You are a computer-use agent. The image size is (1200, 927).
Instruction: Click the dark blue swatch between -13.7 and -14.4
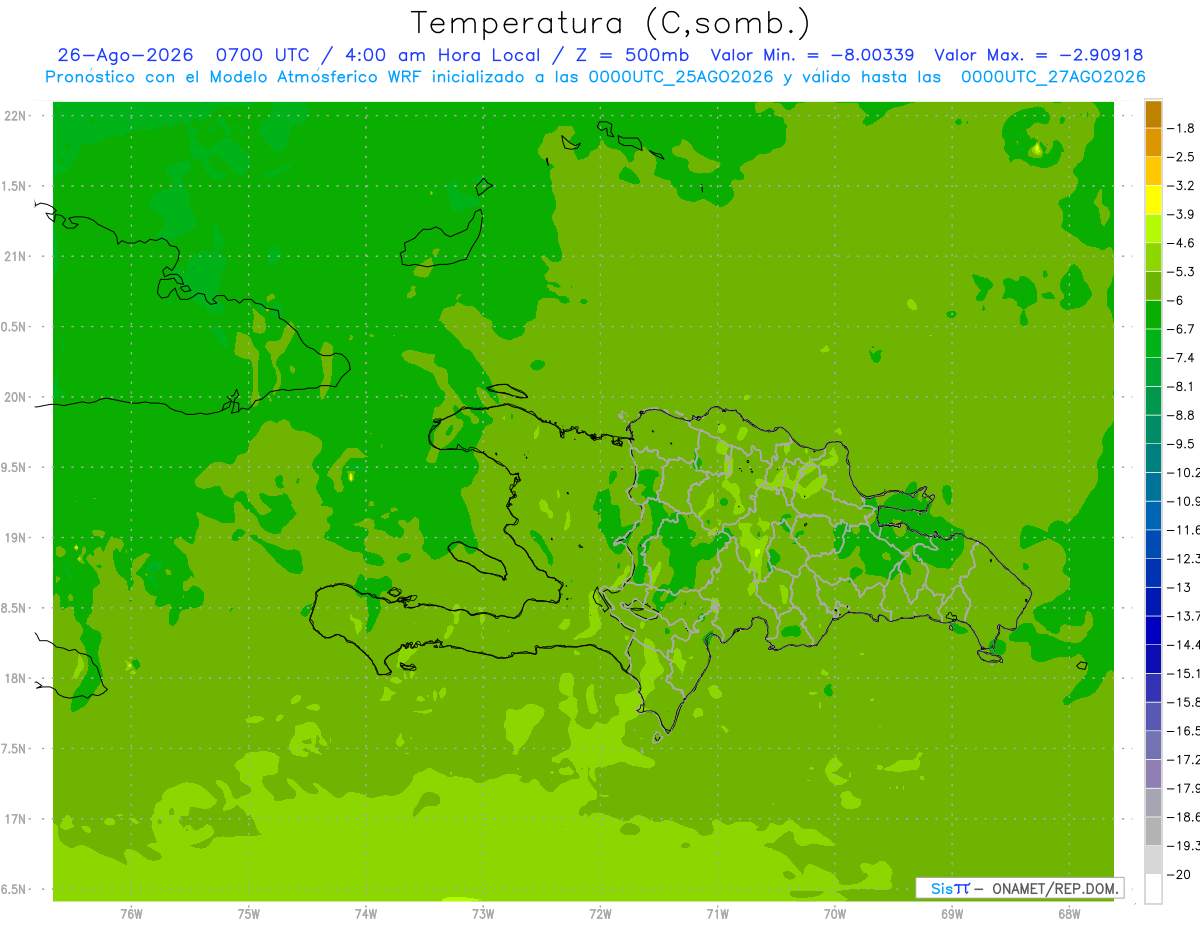pos(1153,630)
